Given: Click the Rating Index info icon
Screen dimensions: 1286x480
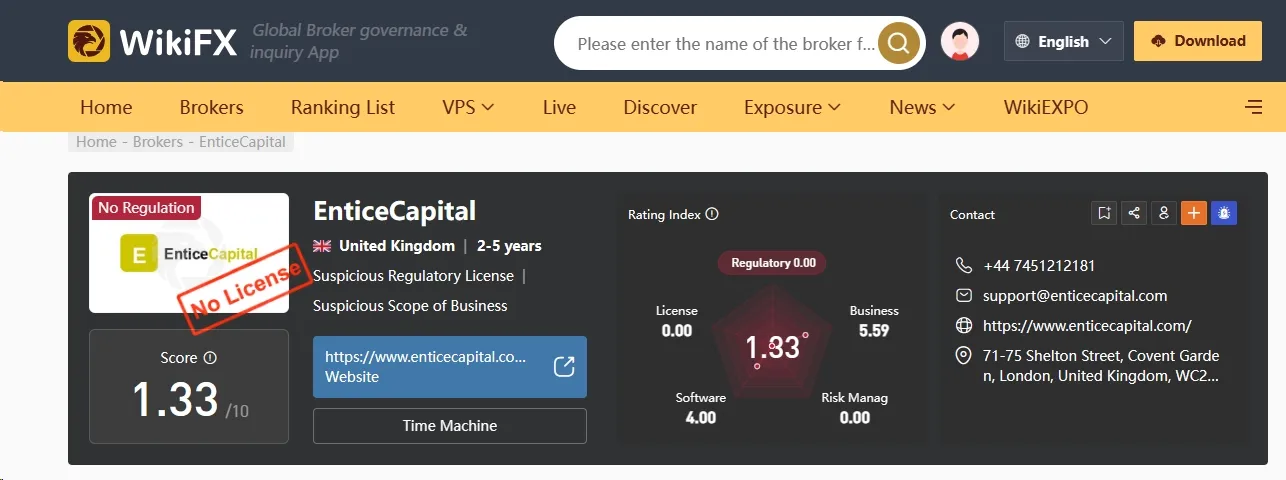Looking at the screenshot, I should (712, 214).
